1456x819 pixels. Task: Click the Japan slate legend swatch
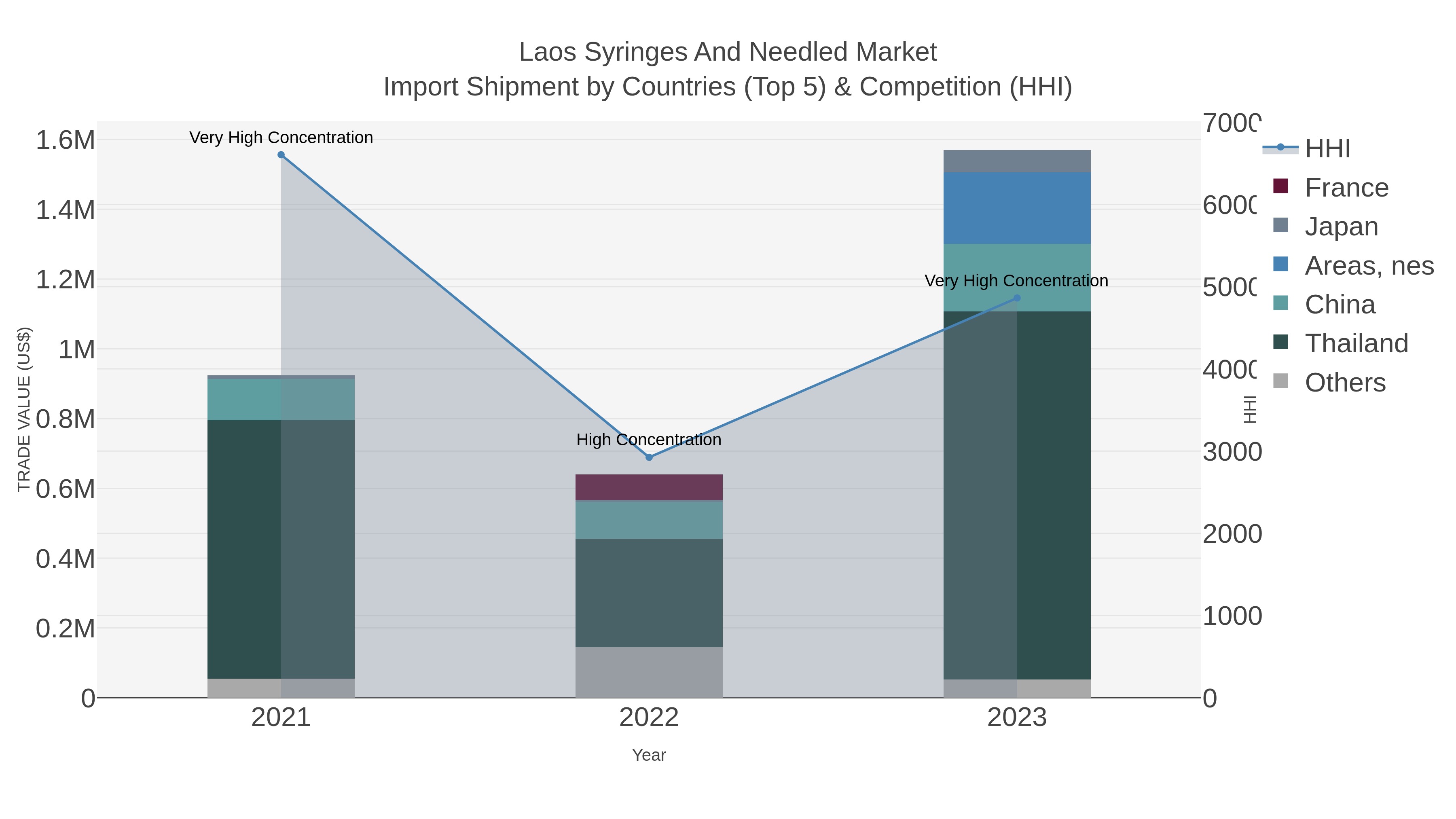(x=1281, y=225)
